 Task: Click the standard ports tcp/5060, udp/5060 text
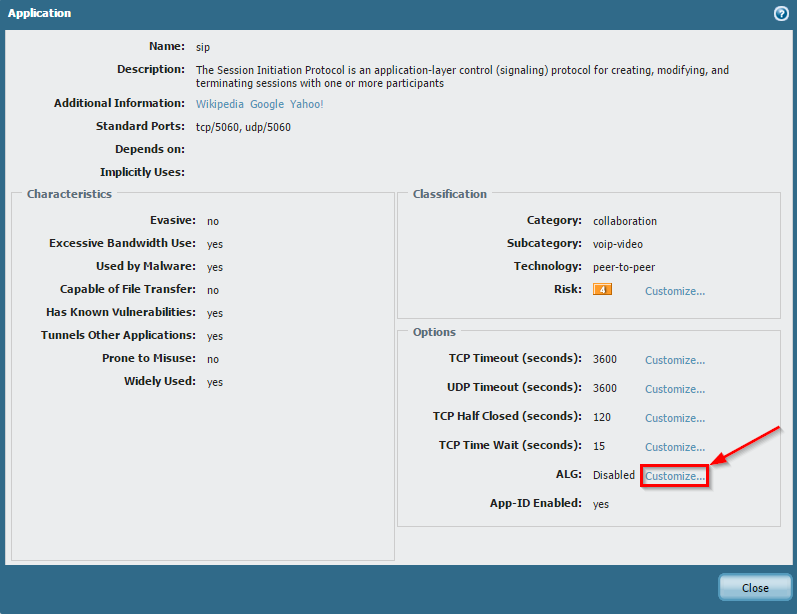[x=243, y=127]
